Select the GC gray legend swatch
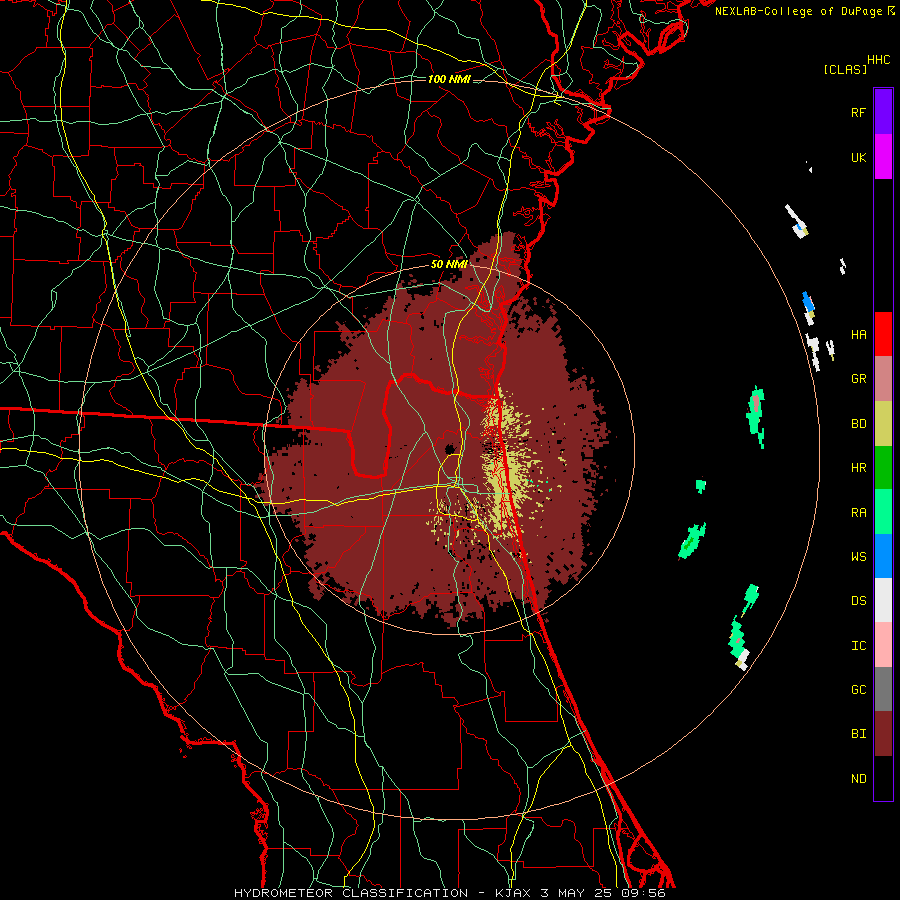Screen dimensions: 900x900 [x=883, y=689]
